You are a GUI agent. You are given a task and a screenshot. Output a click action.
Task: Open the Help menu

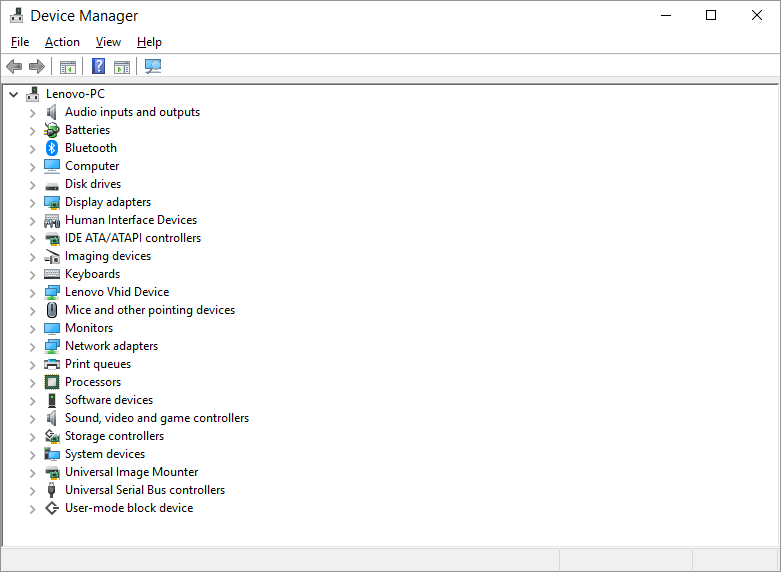(x=149, y=42)
